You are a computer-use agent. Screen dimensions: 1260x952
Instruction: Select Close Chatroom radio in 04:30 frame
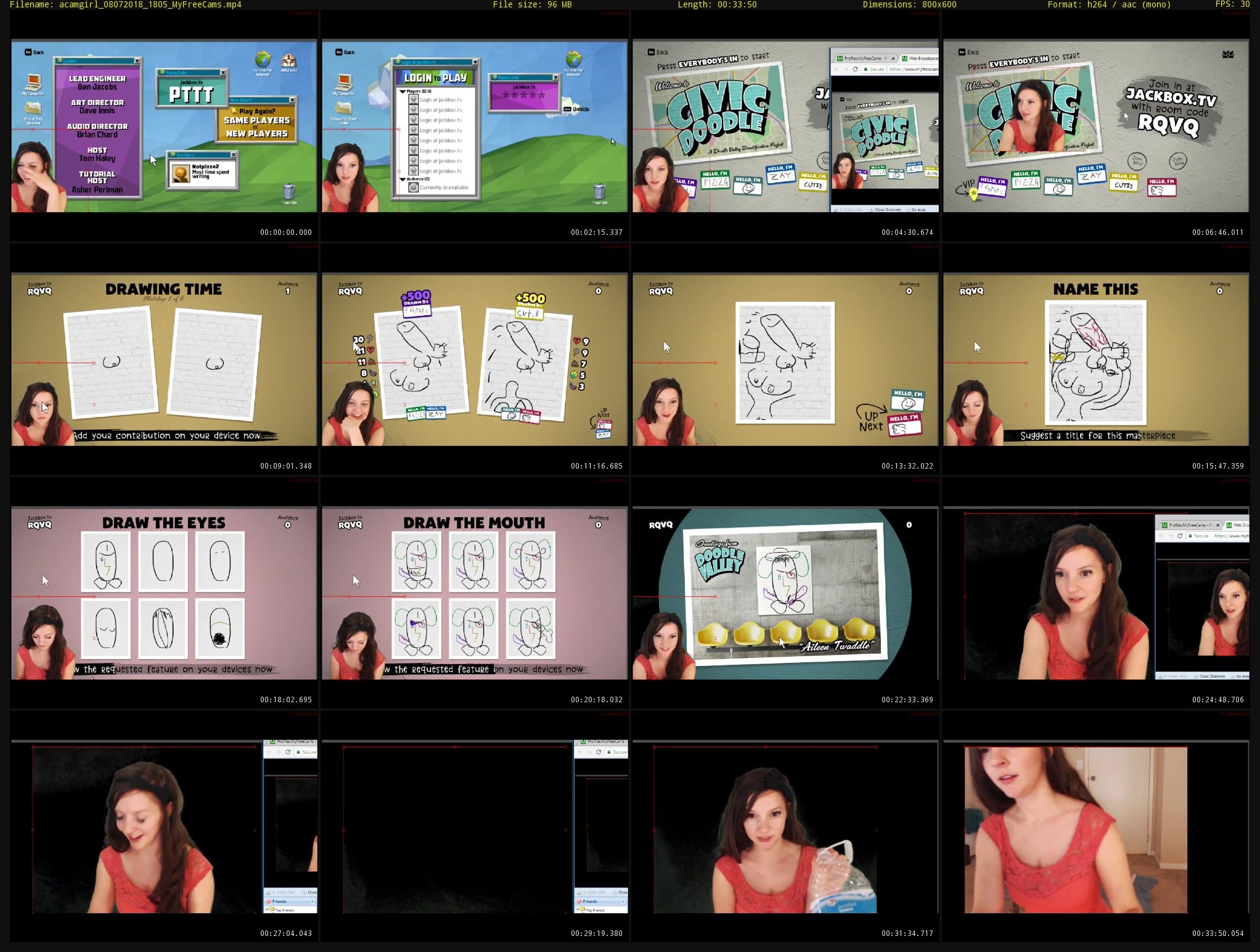click(872, 209)
